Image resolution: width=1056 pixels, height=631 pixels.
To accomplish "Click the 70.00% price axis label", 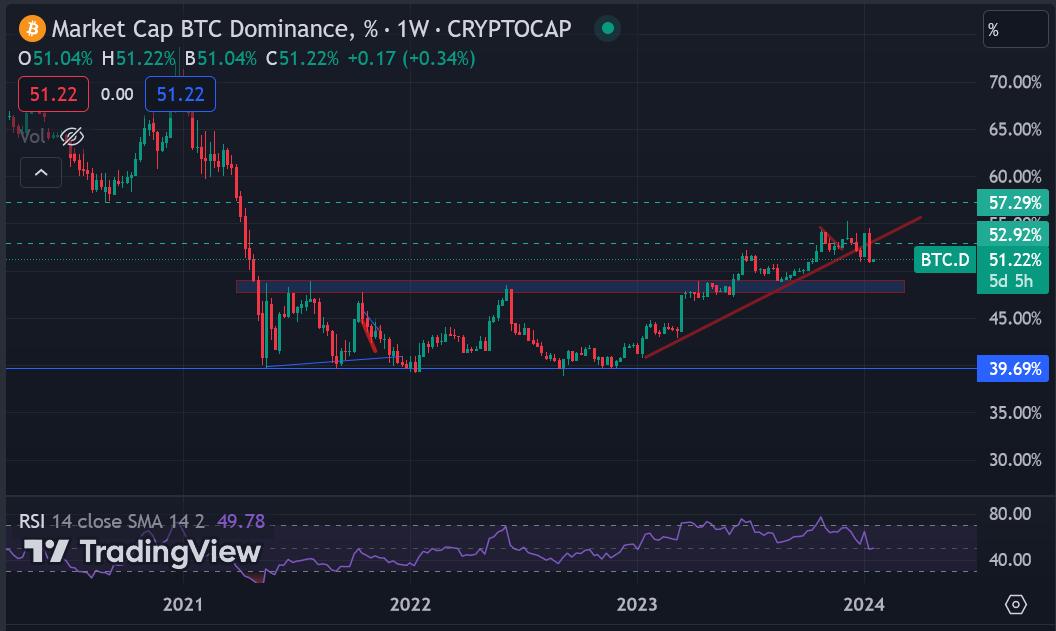I will (x=1015, y=82).
